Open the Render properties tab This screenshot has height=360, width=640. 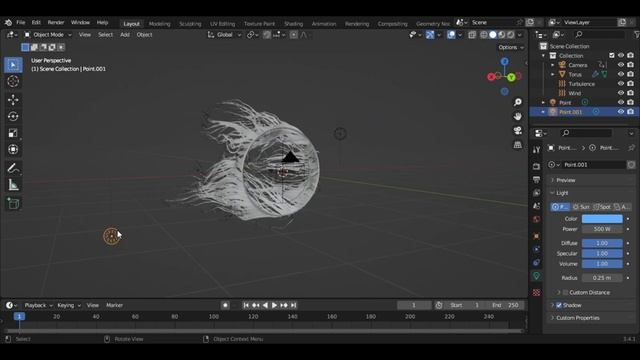point(536,166)
